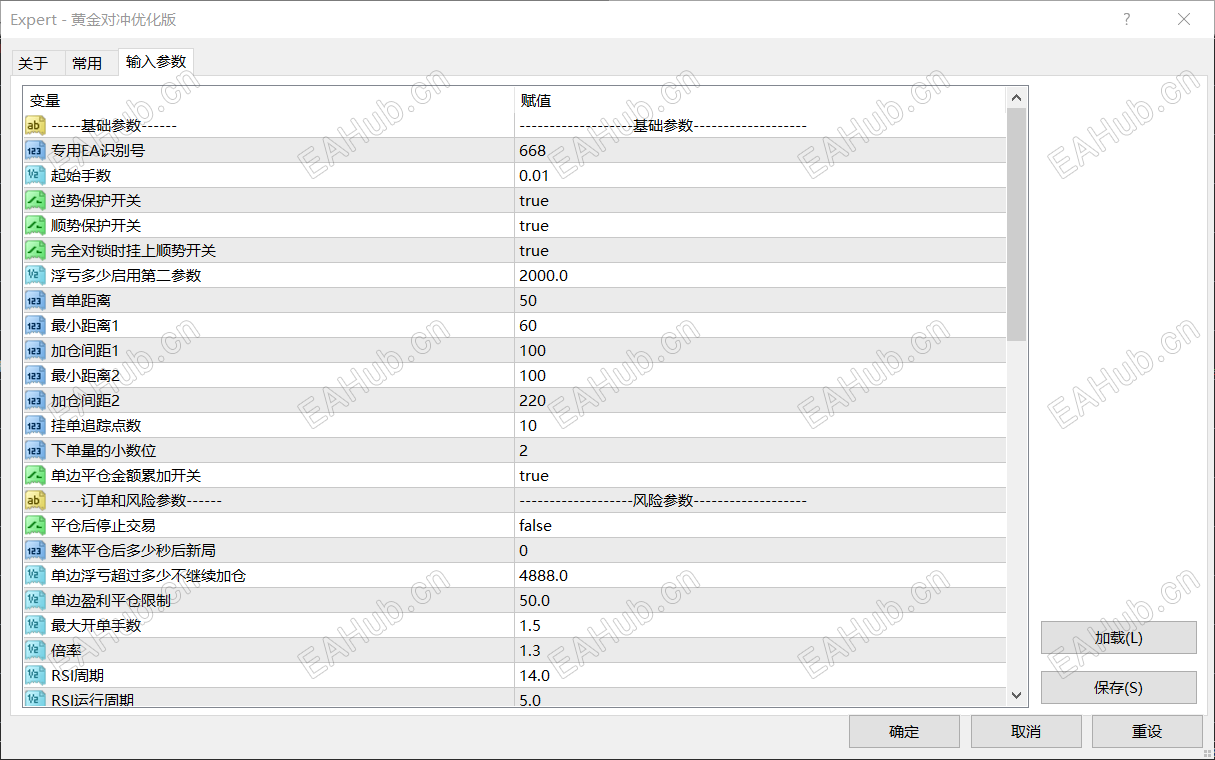Click the ½ icon beside 起始手数
Screen dimensions: 1215x760
(35, 175)
